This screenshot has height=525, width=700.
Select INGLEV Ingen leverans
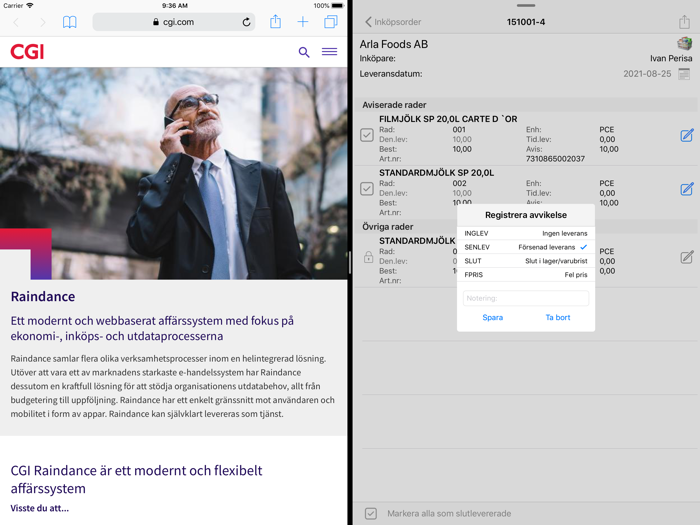point(526,233)
